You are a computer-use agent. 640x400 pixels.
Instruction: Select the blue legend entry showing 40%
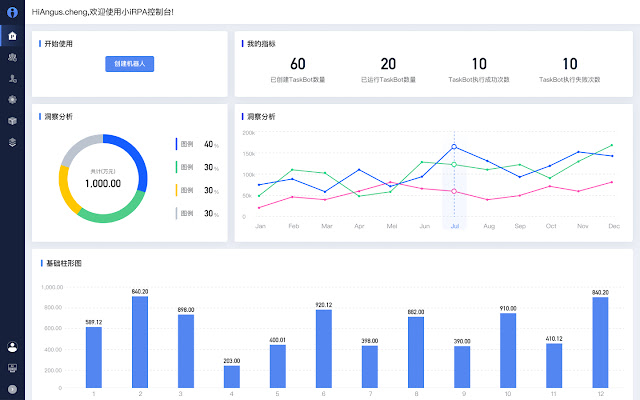click(x=198, y=144)
